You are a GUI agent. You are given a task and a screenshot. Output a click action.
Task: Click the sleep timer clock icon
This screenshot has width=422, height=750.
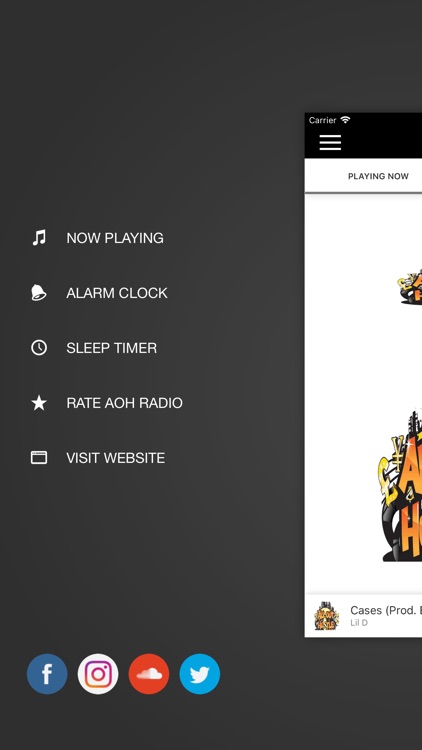[x=39, y=348]
